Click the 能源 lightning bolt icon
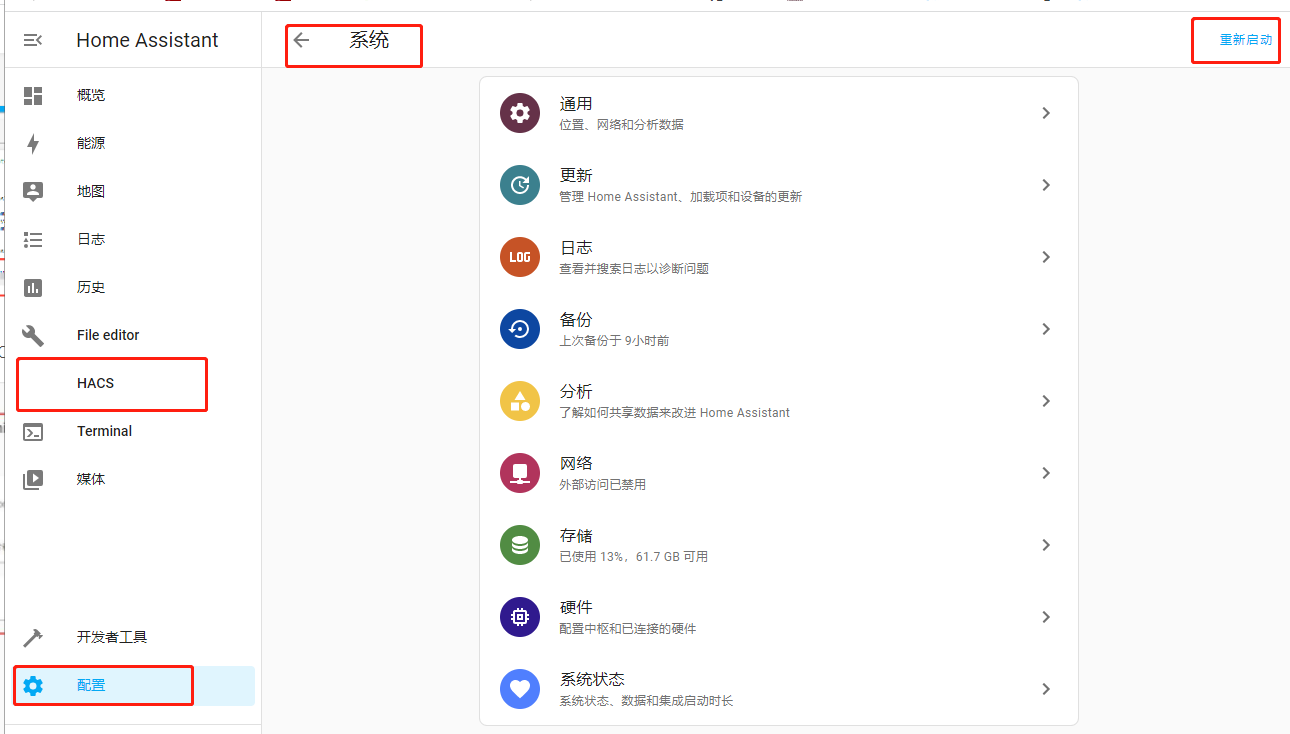1290x734 pixels. click(33, 143)
